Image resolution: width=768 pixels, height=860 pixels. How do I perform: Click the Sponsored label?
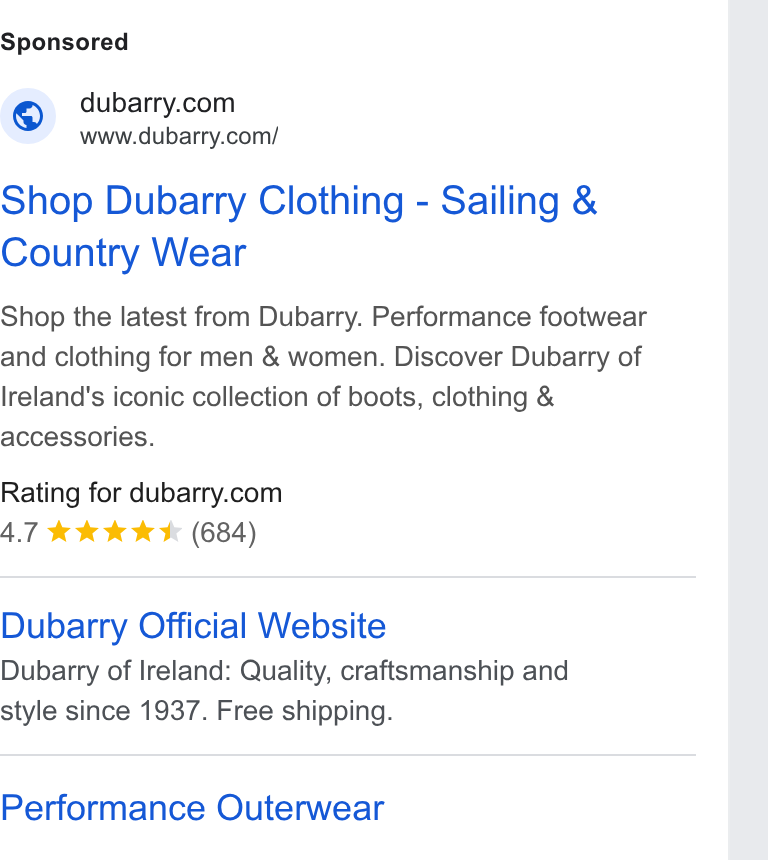point(64,42)
